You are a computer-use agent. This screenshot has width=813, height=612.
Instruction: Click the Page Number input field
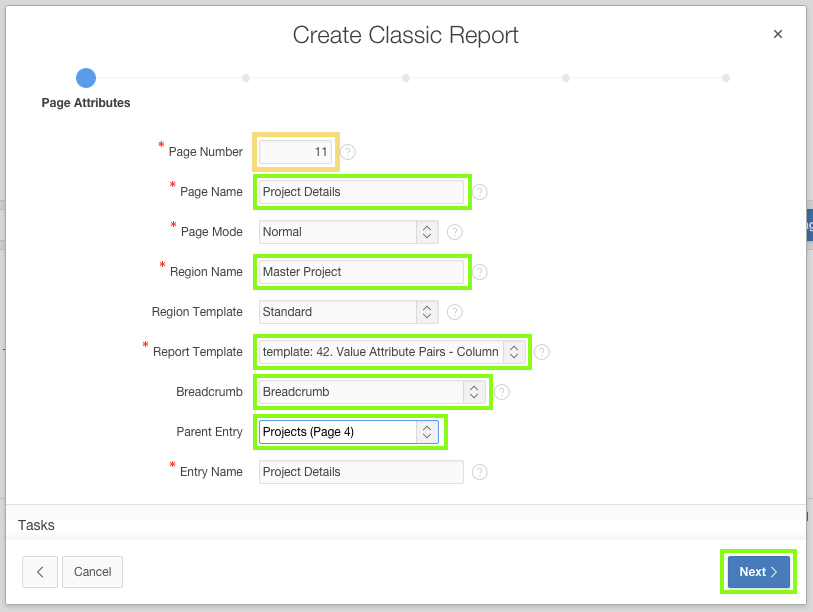tap(295, 152)
